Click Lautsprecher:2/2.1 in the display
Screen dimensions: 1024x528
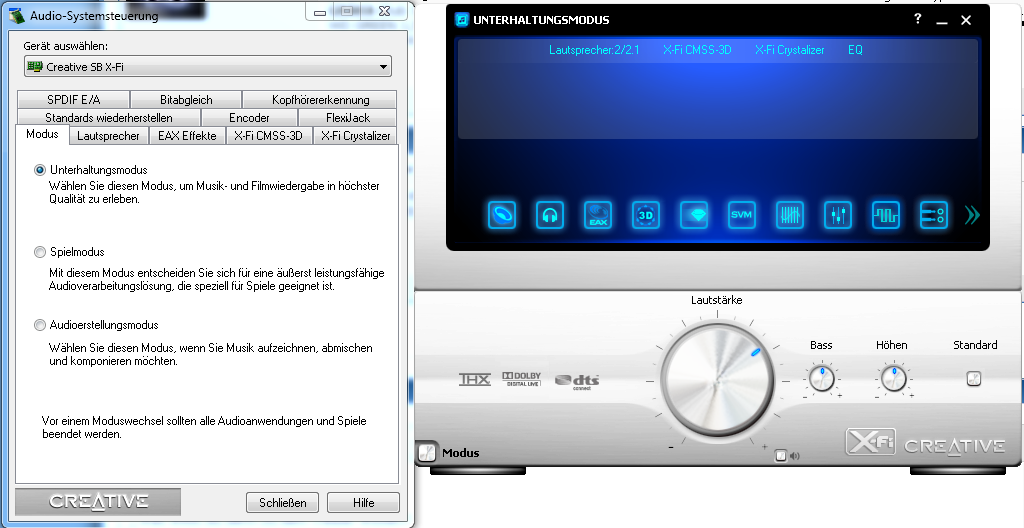click(594, 50)
